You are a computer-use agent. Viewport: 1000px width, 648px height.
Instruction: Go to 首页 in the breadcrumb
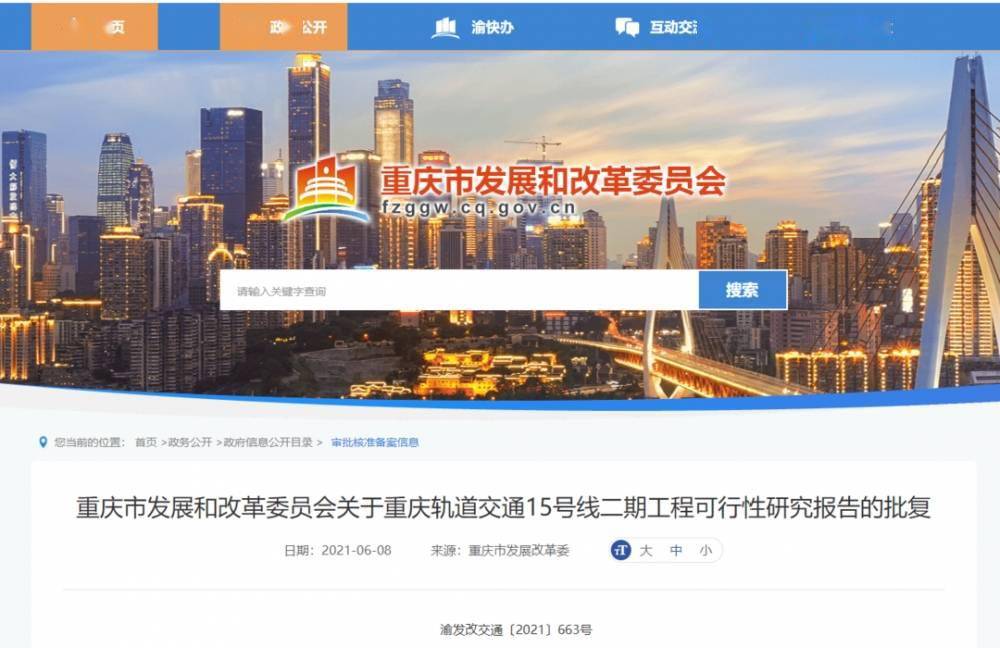pyautogui.click(x=146, y=442)
